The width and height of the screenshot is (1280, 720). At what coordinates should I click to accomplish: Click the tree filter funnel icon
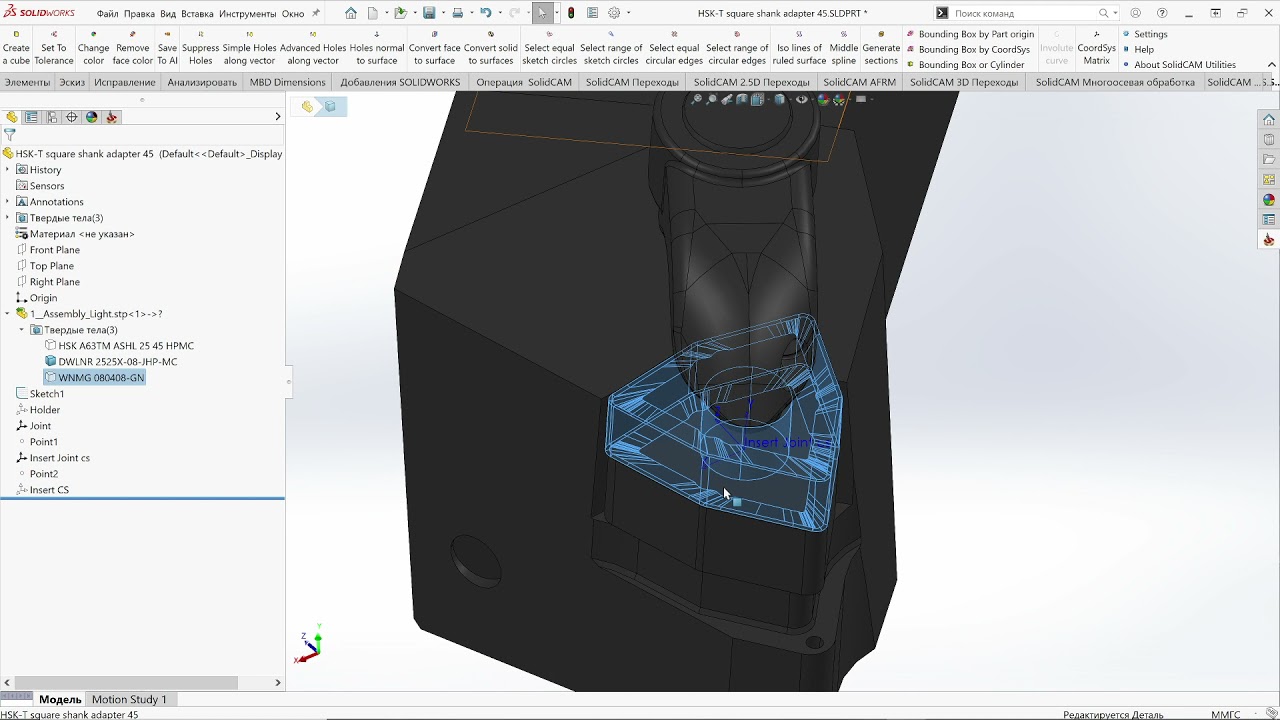click(x=10, y=134)
